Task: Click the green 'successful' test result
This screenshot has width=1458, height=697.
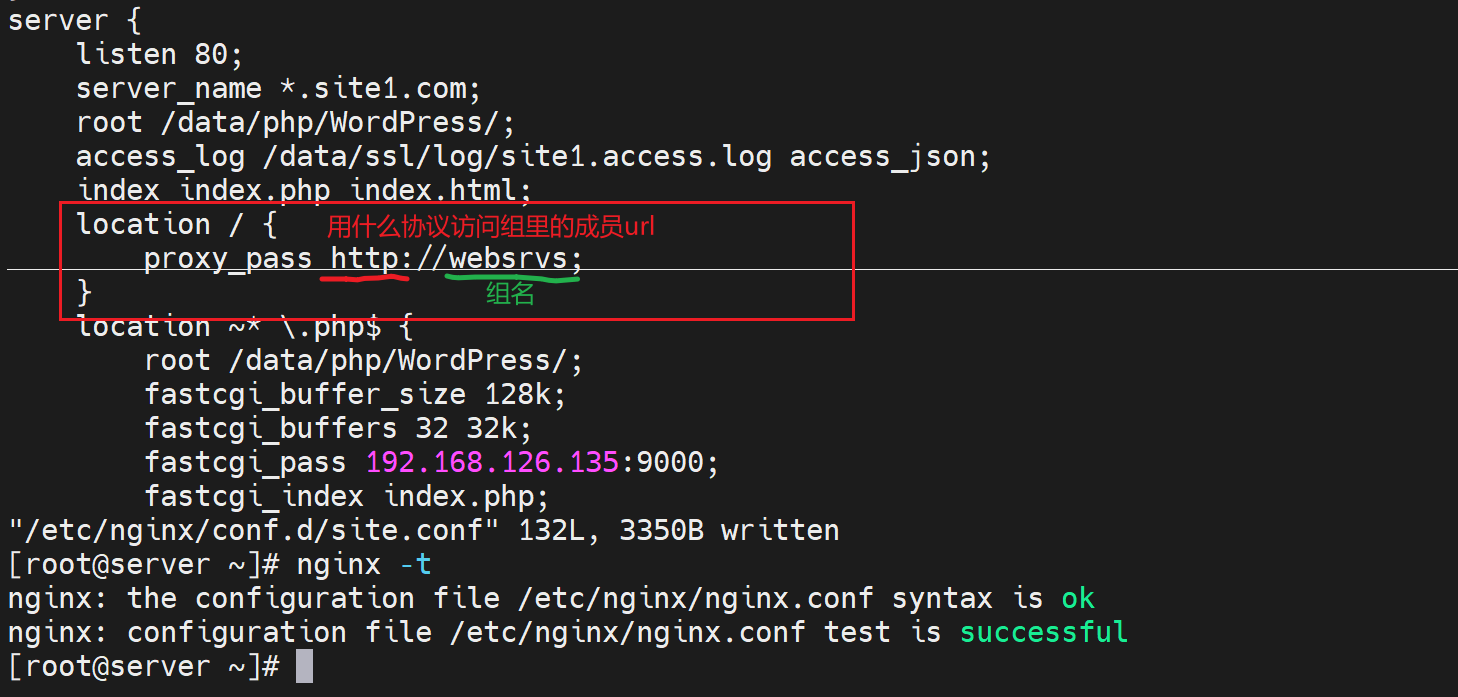Action: click(1043, 632)
